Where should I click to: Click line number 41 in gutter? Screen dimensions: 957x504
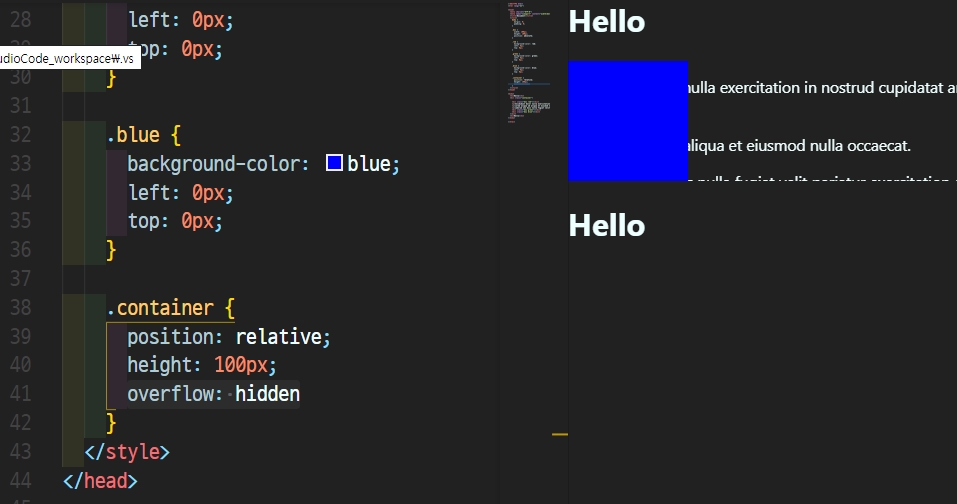click(x=21, y=394)
